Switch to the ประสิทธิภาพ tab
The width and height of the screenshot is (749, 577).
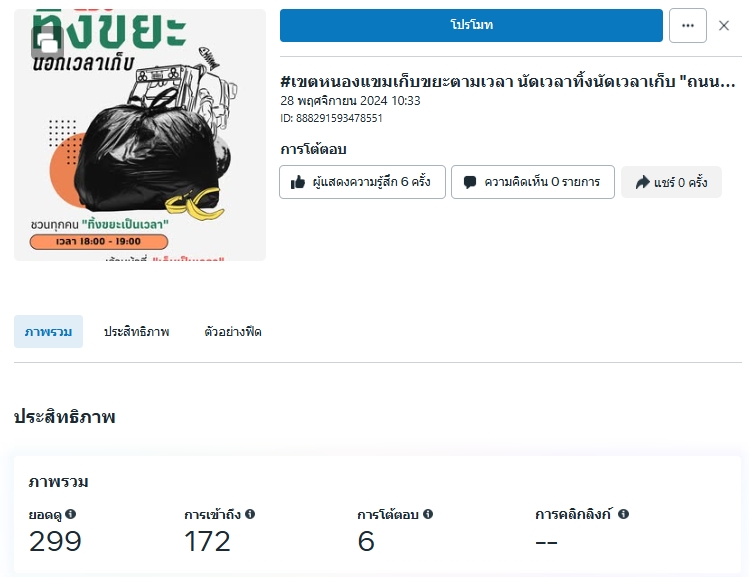(x=137, y=331)
